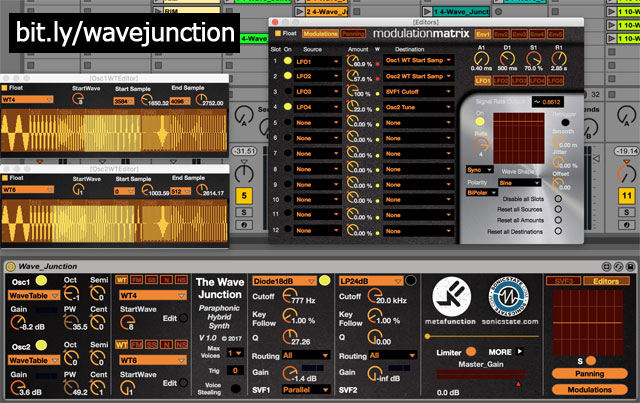Switch to the Env1 tab
Screen dimensions: 640x403
[483, 33]
